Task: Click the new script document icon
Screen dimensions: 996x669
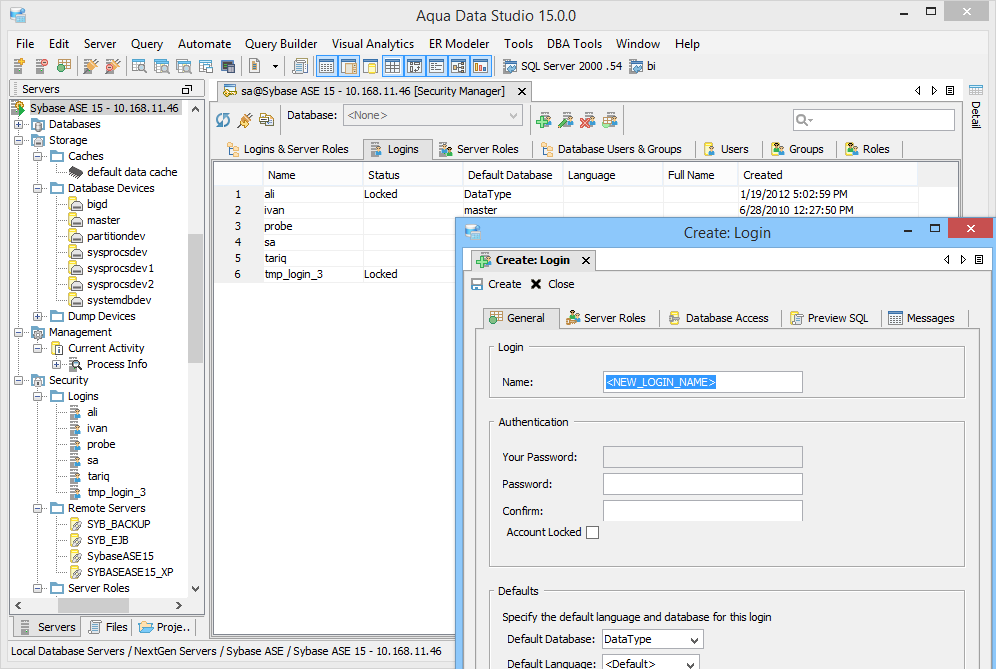Action: pos(255,65)
